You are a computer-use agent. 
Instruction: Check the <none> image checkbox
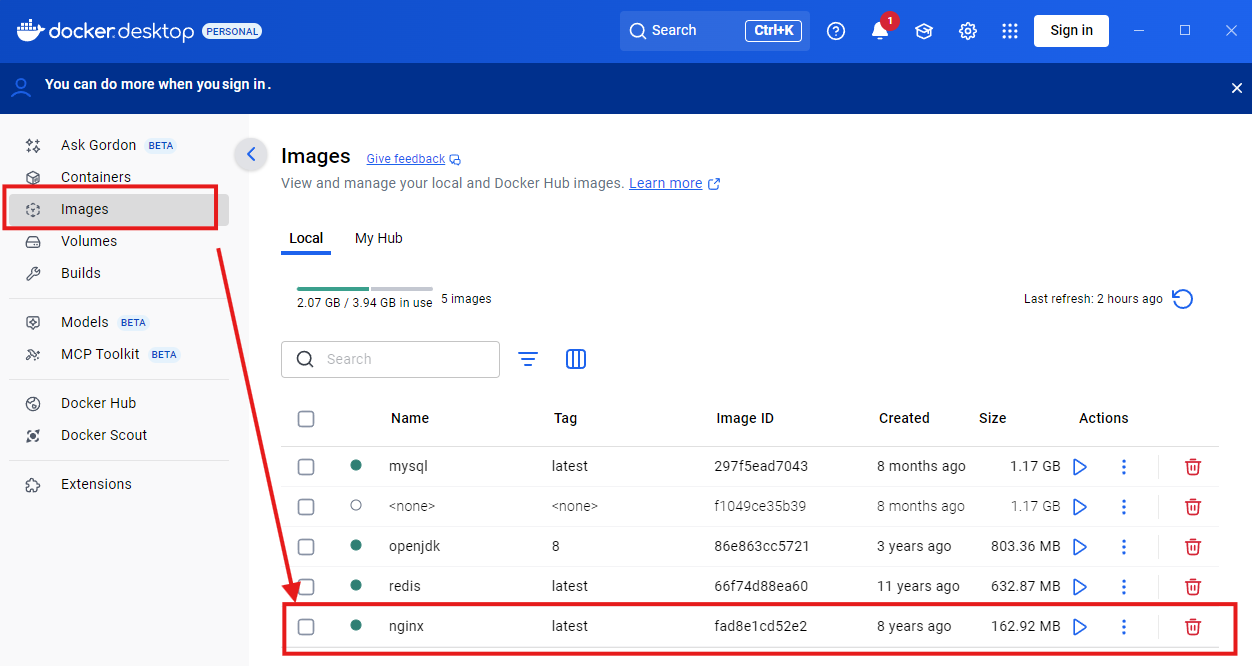click(x=306, y=507)
